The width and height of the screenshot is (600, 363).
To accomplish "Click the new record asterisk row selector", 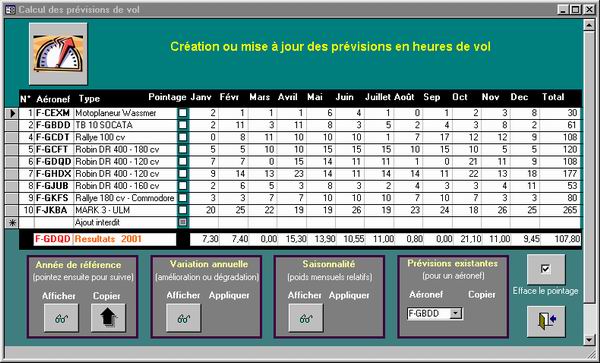I will [12, 223].
